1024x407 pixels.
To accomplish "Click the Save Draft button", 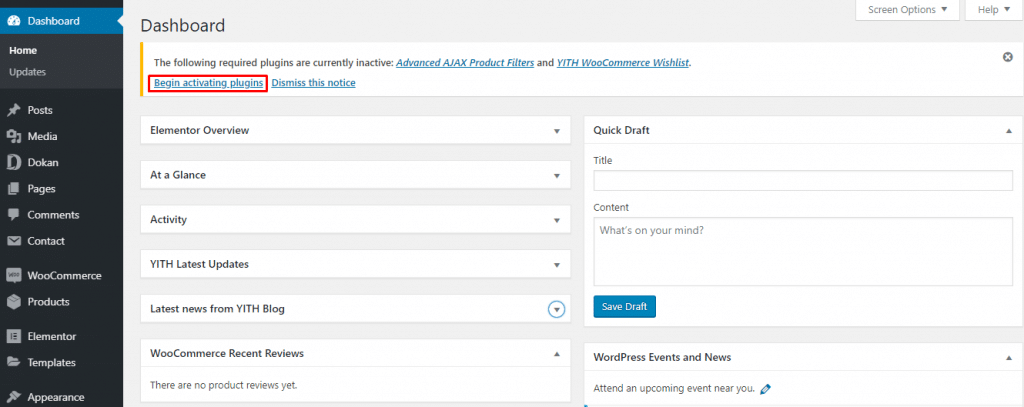I will (624, 307).
